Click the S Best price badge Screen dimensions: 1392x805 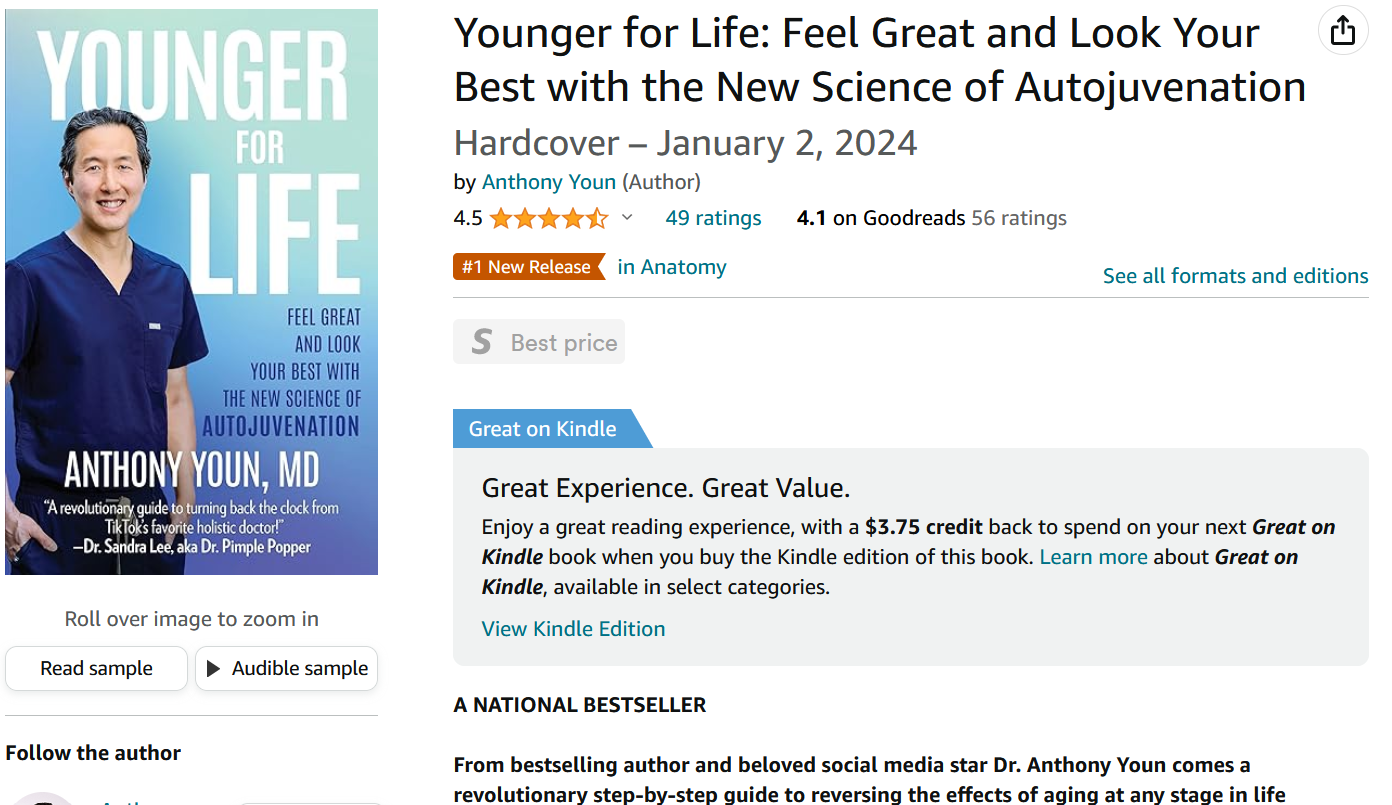click(x=539, y=342)
